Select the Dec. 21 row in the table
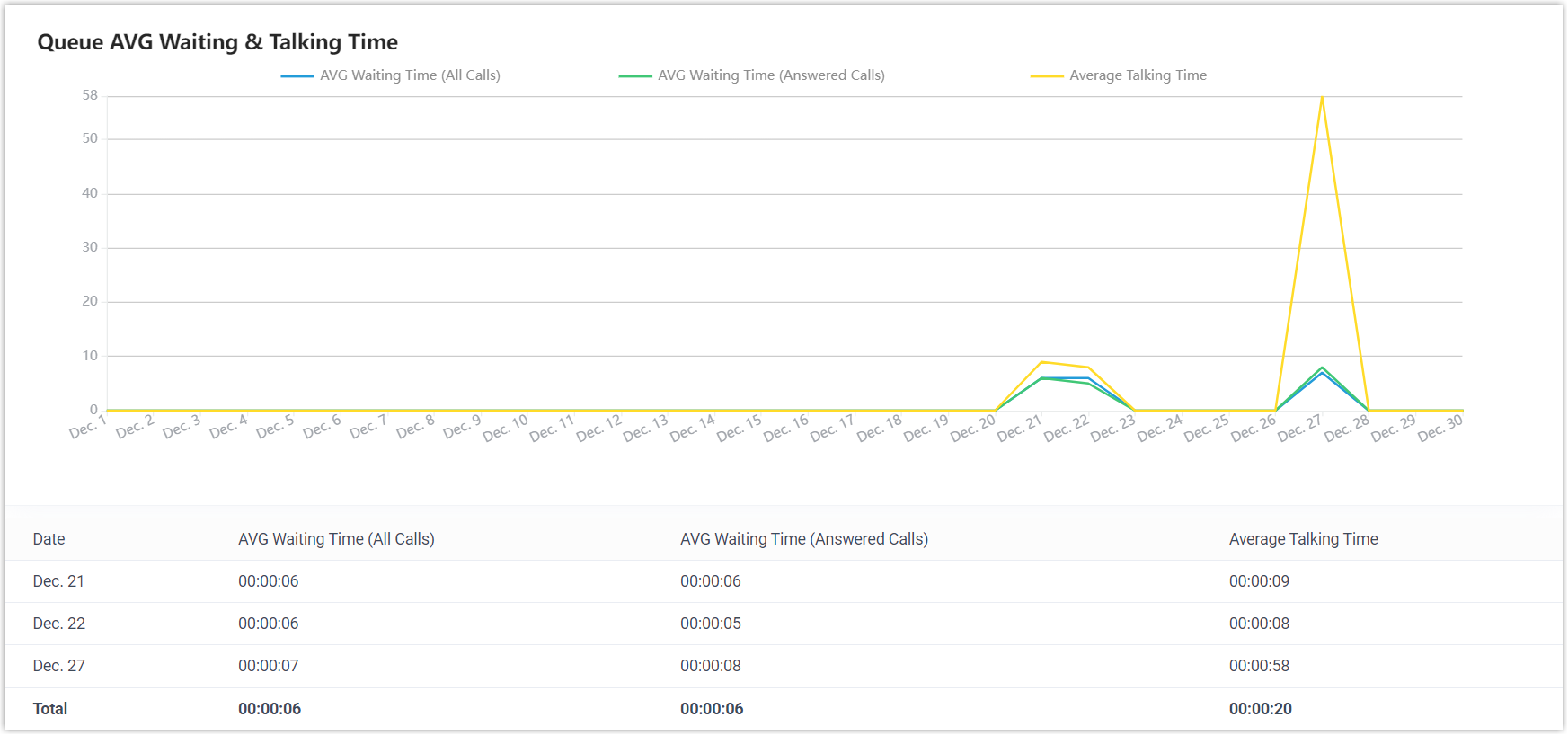The height and width of the screenshot is (735, 1568). coord(58,581)
